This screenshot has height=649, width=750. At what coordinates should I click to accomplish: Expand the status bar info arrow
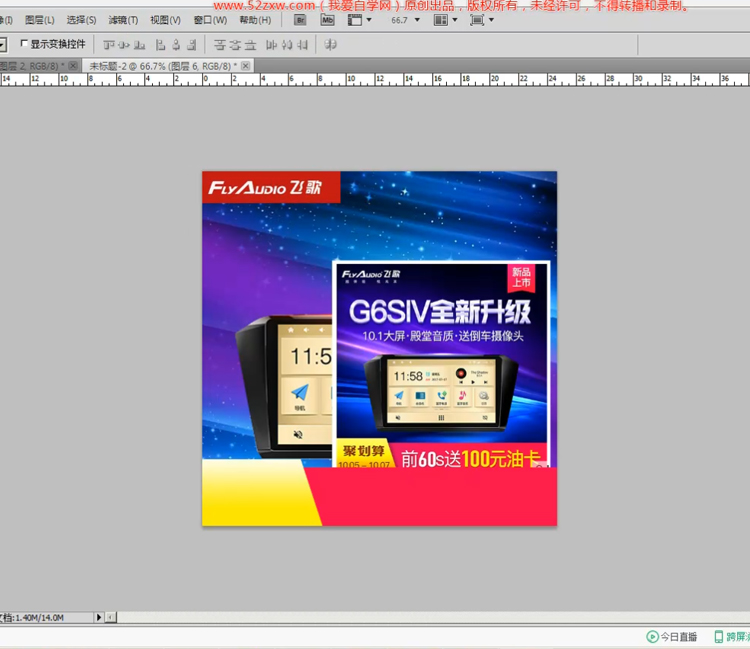[x=99, y=617]
